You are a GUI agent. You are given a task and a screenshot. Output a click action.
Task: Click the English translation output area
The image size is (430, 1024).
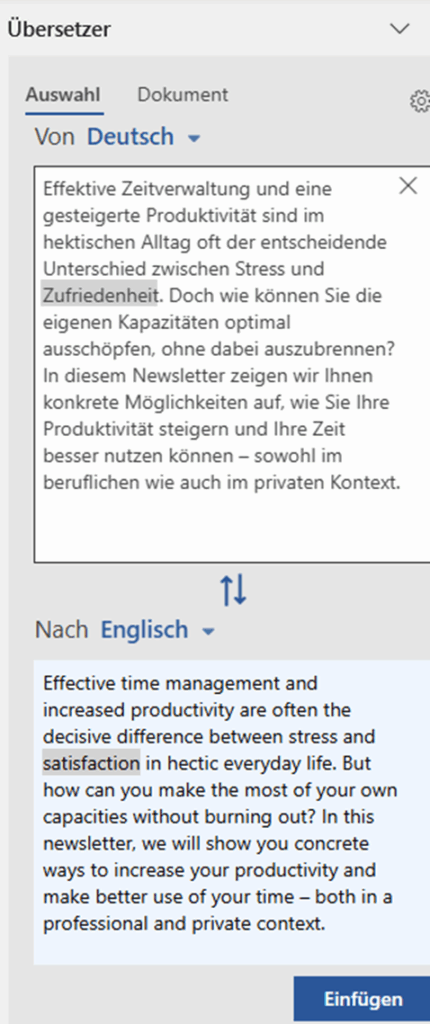tap(232, 812)
